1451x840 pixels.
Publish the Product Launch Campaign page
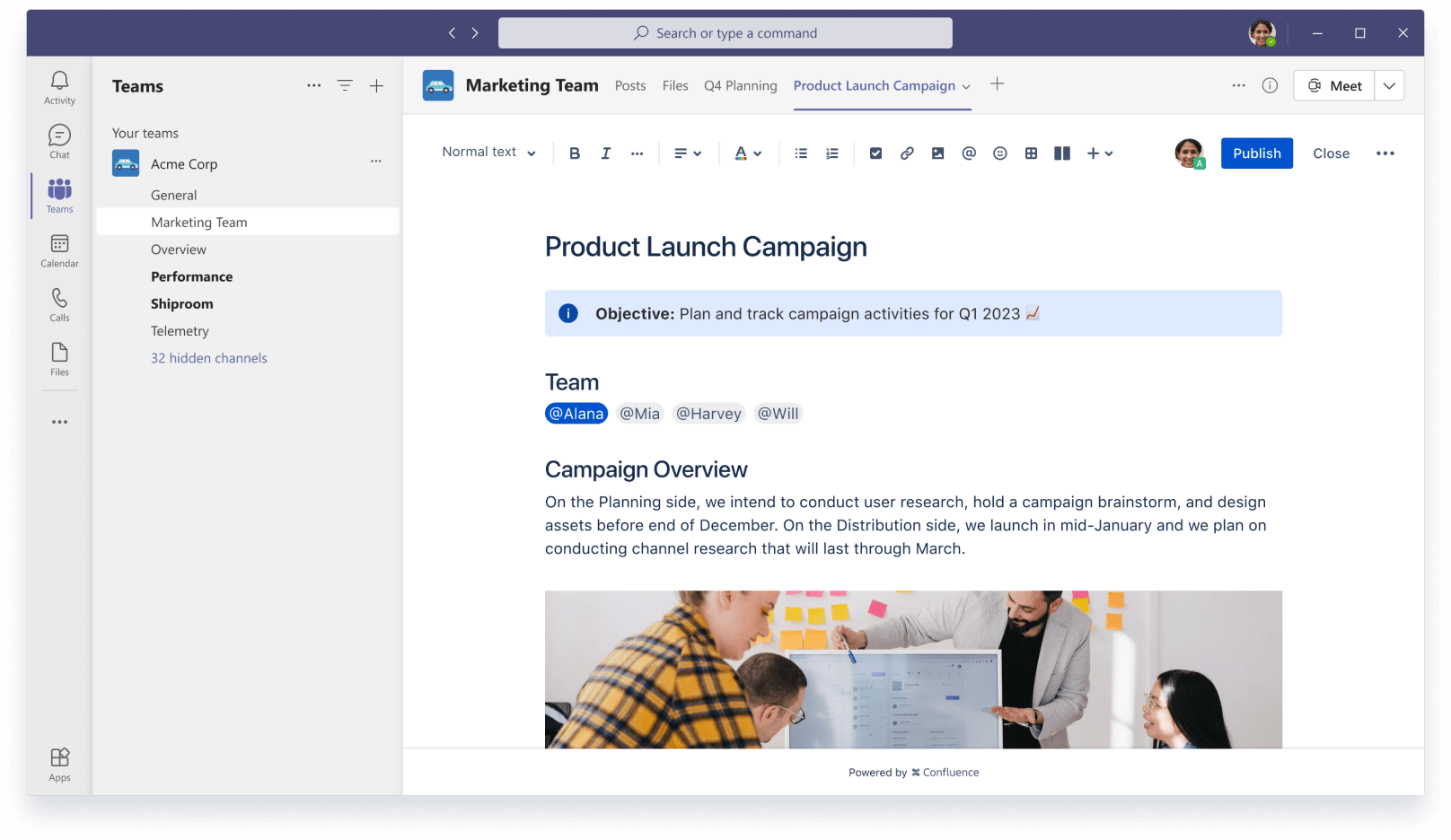click(x=1256, y=153)
